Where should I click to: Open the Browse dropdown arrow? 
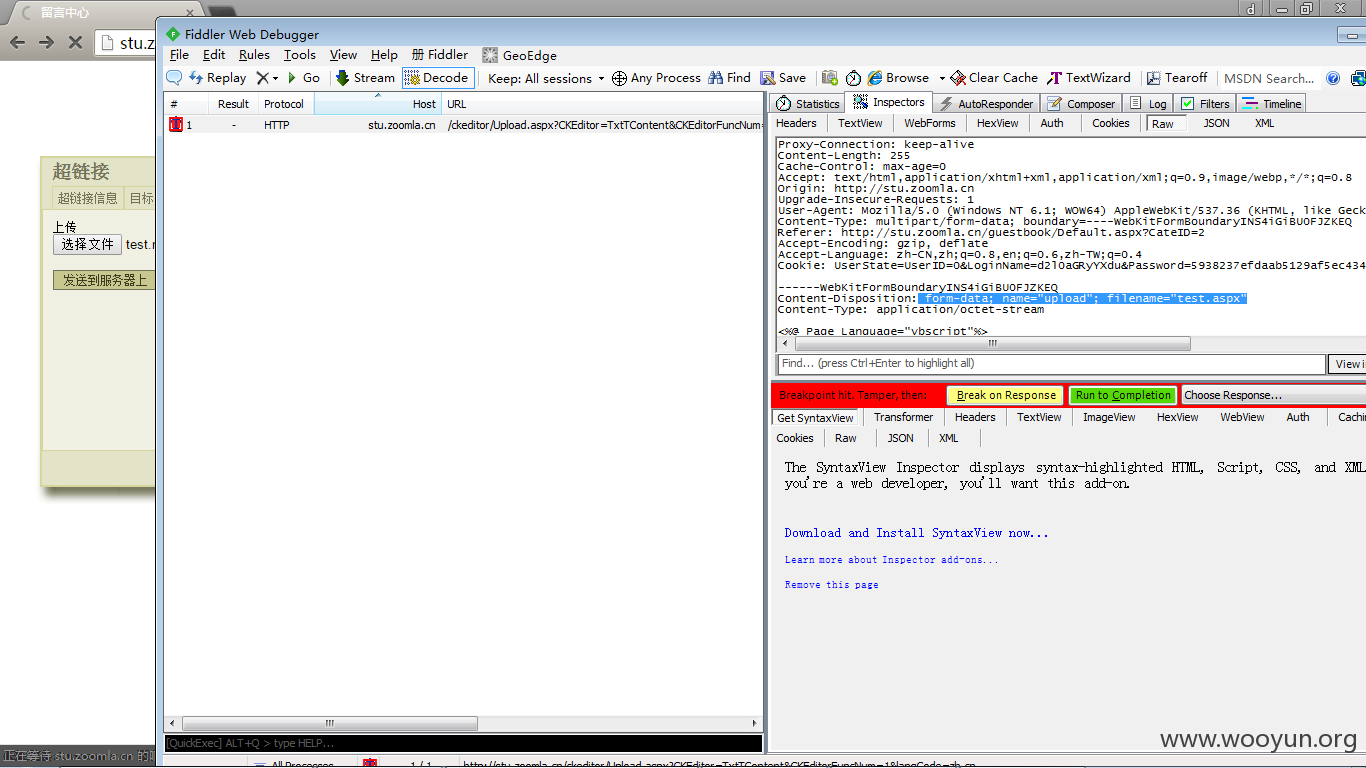942,78
